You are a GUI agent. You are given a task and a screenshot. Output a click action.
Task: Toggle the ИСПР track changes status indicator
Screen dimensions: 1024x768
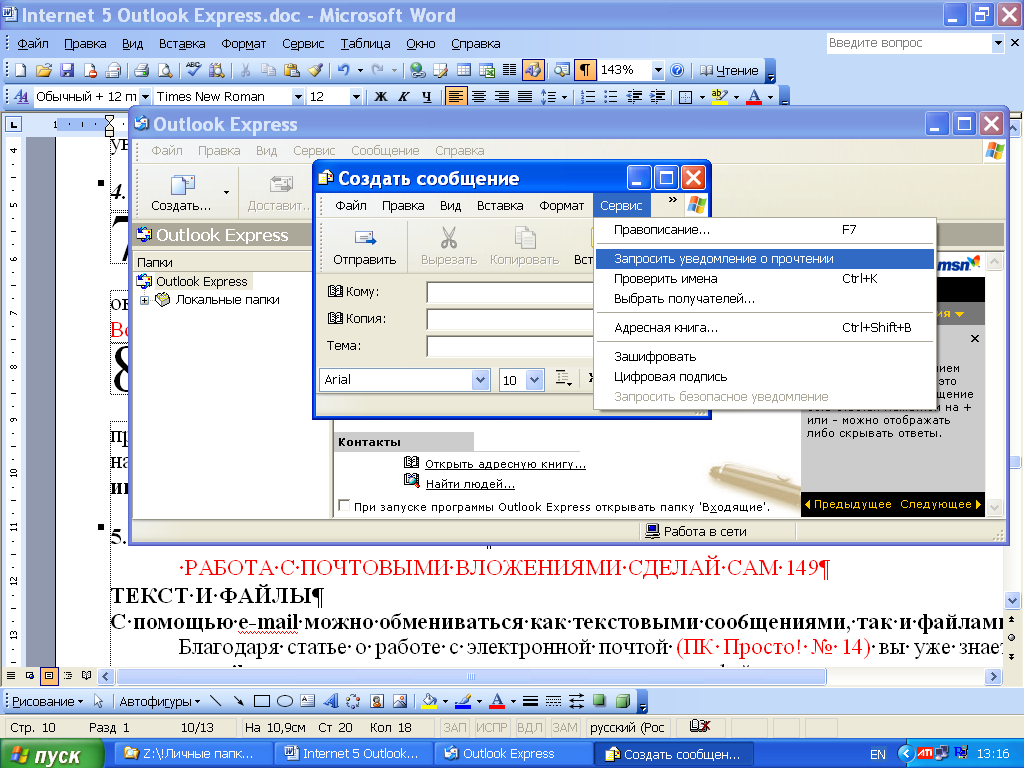492,728
